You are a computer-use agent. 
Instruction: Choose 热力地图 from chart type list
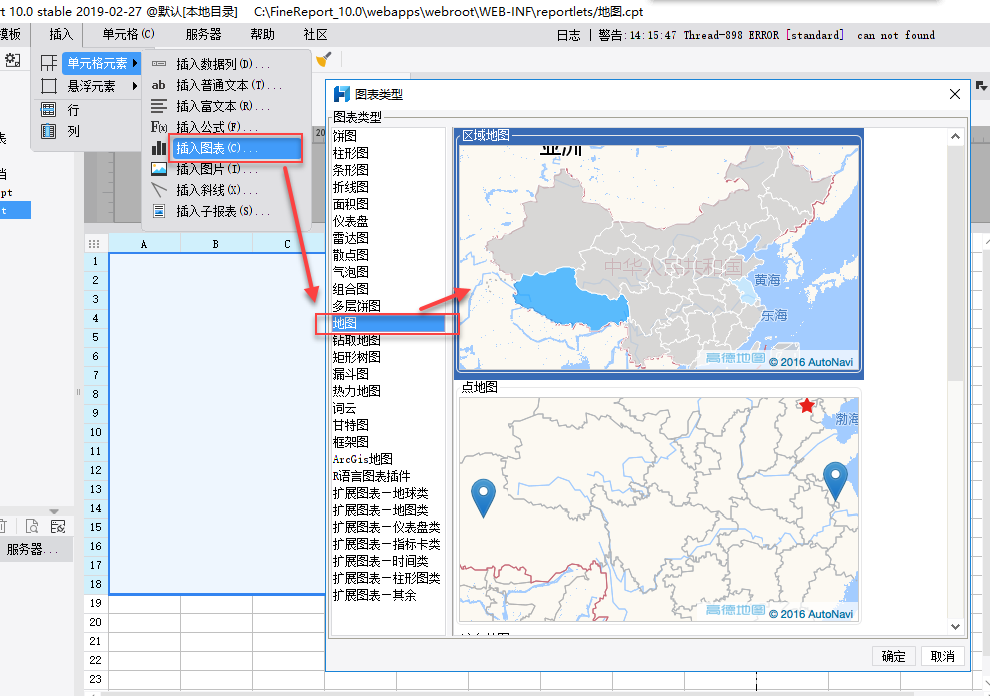click(x=357, y=391)
